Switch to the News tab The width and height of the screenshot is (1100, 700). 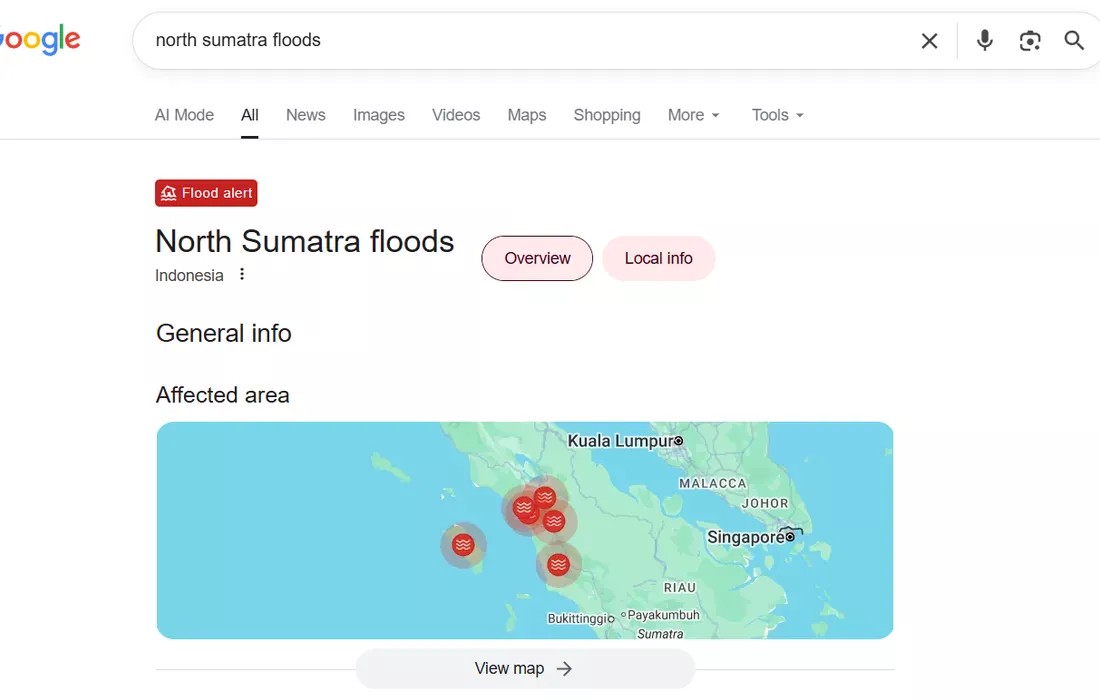[305, 115]
